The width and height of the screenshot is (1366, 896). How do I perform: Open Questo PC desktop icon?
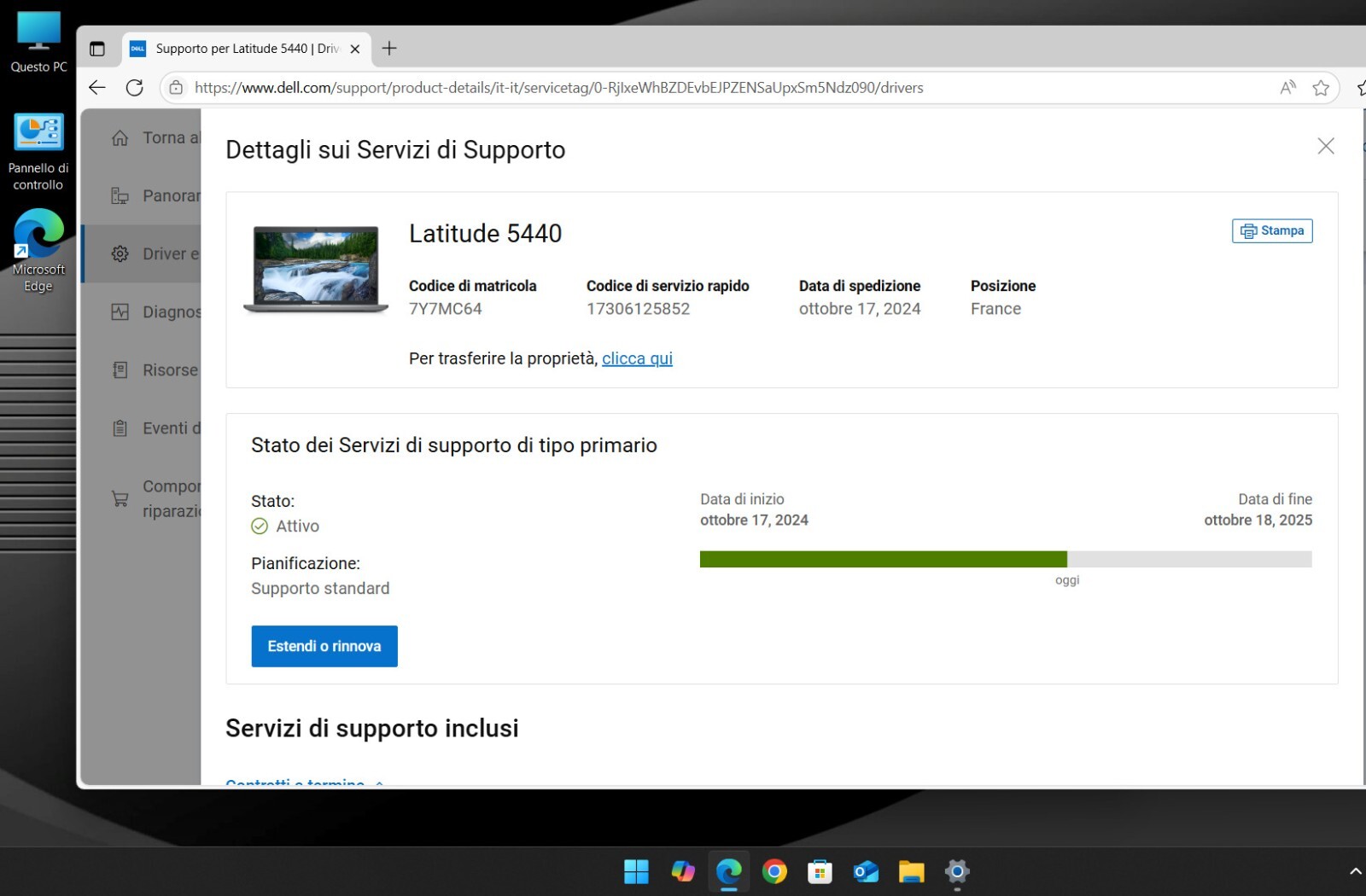click(x=38, y=42)
